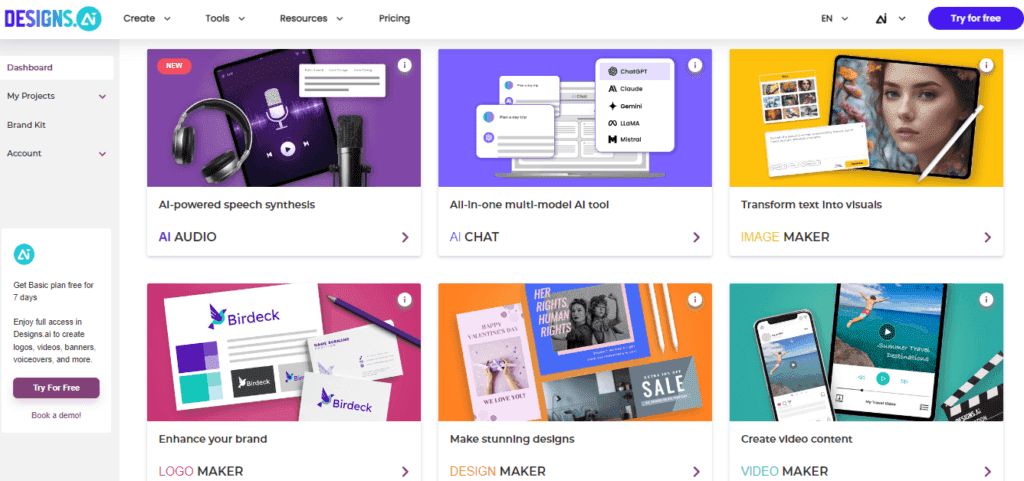The height and width of the screenshot is (481, 1024).
Task: Click arrow next to AI CHAT
Action: click(x=696, y=237)
